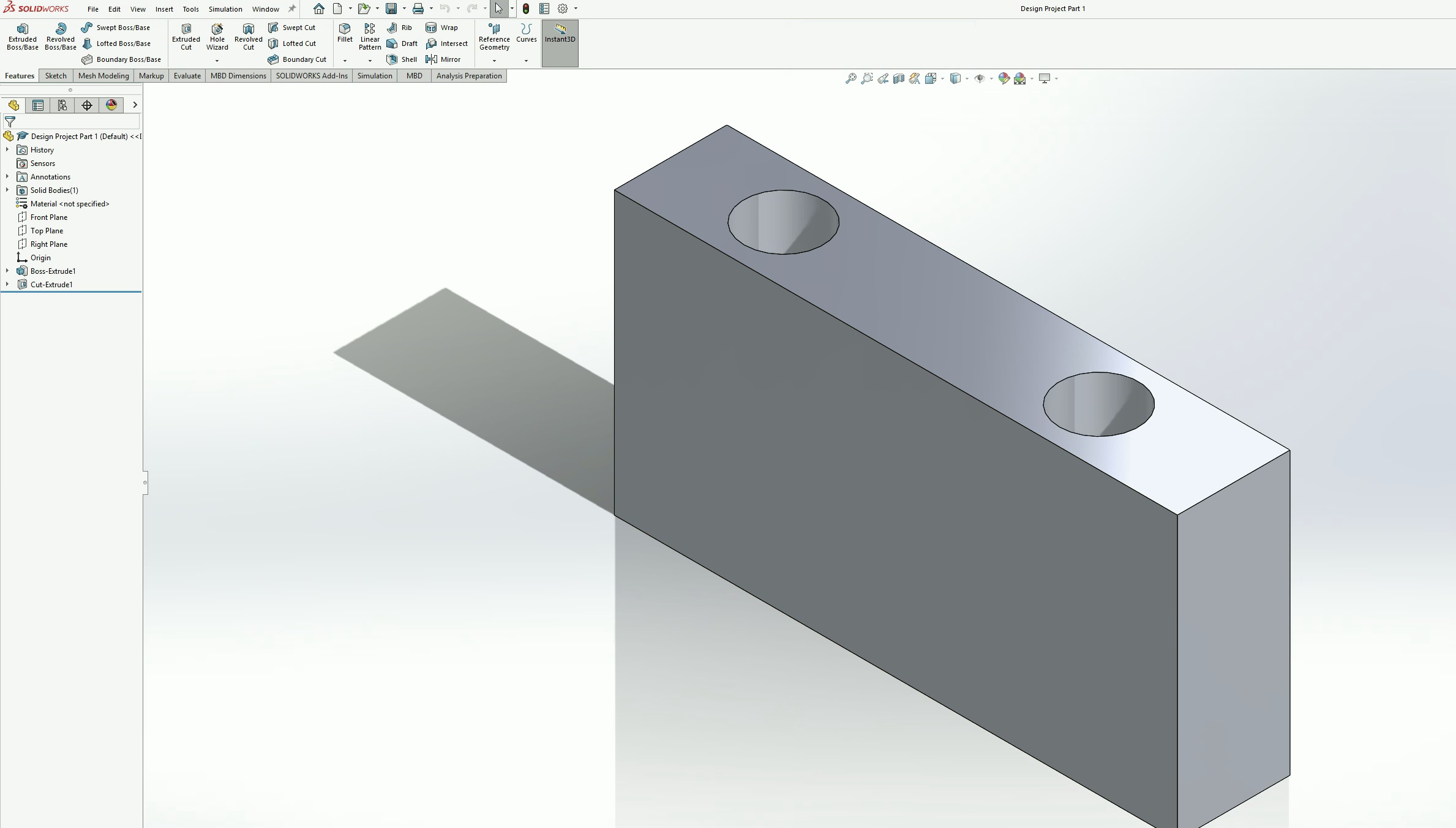Select the Extruded Cut tool
This screenshot has height=828, width=1456.
tap(186, 37)
